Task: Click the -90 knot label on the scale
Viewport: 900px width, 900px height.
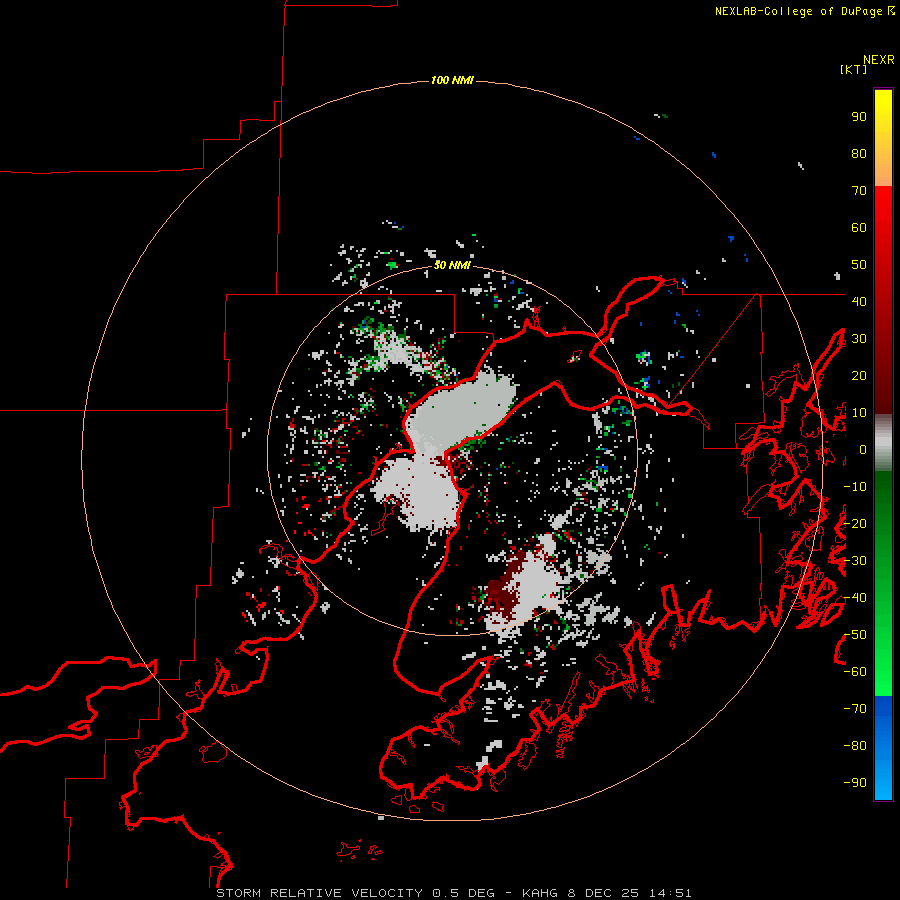Action: pos(855,782)
